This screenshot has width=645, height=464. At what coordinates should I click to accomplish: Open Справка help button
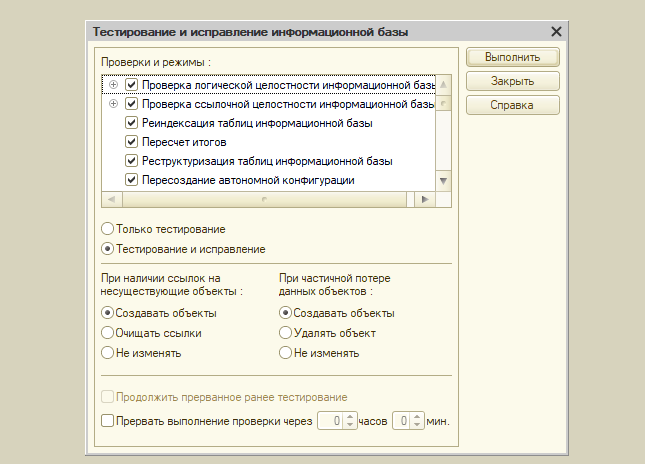point(512,105)
